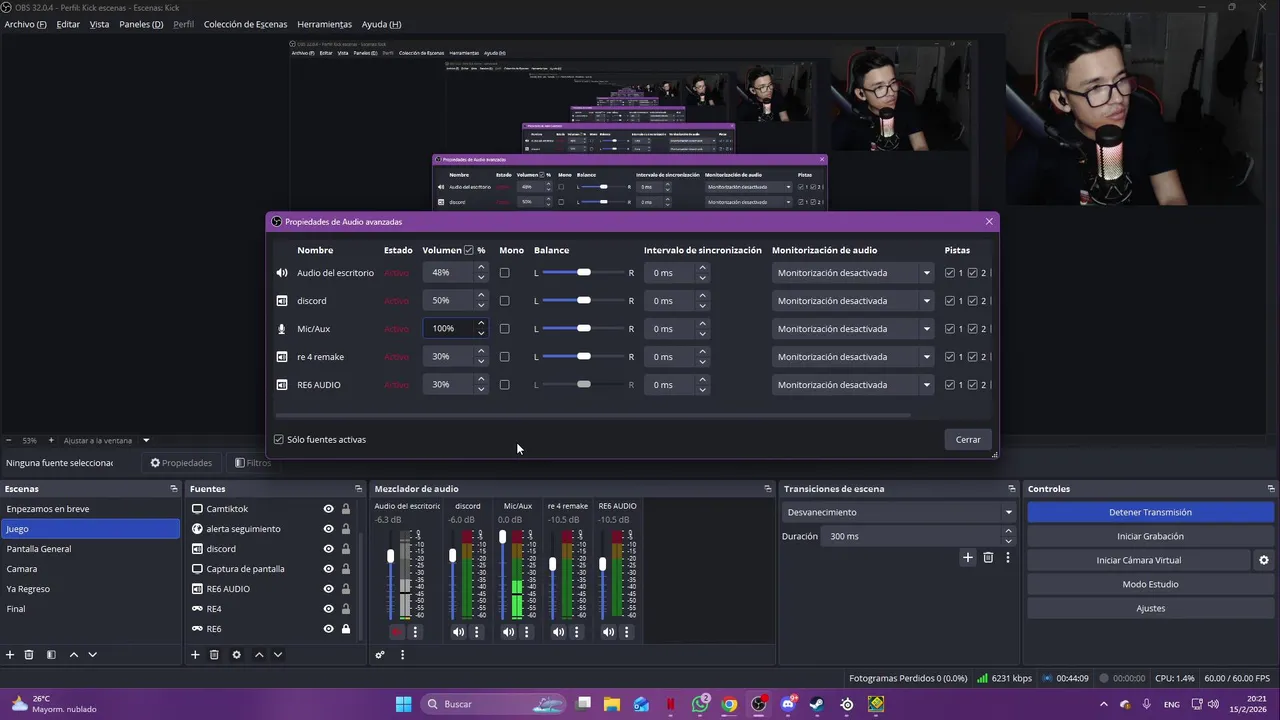1280x720 pixels.
Task: Open Google Chrome from the taskbar
Action: pyautogui.click(x=729, y=704)
